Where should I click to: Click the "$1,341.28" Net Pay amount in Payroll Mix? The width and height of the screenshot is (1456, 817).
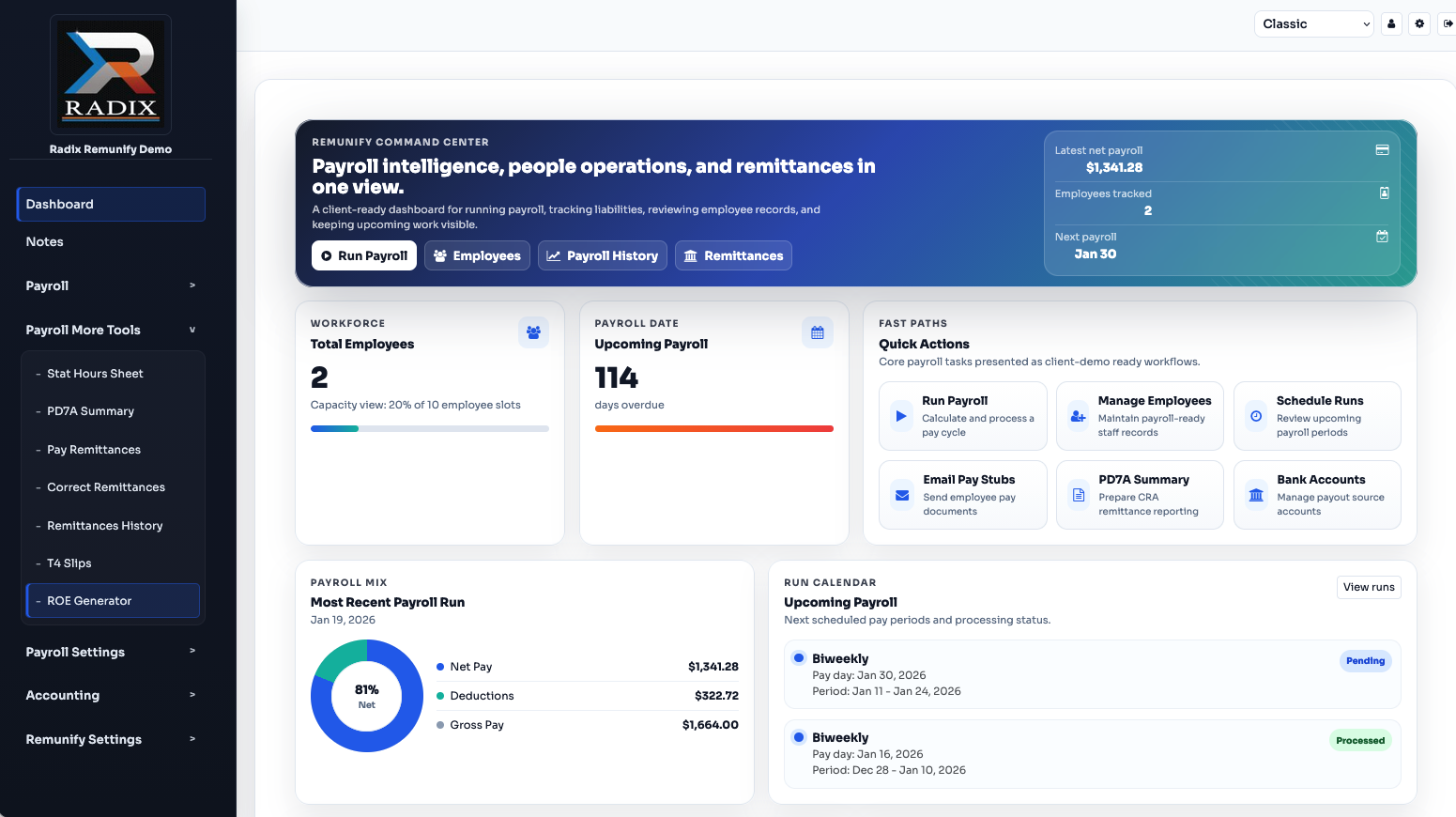coord(713,667)
